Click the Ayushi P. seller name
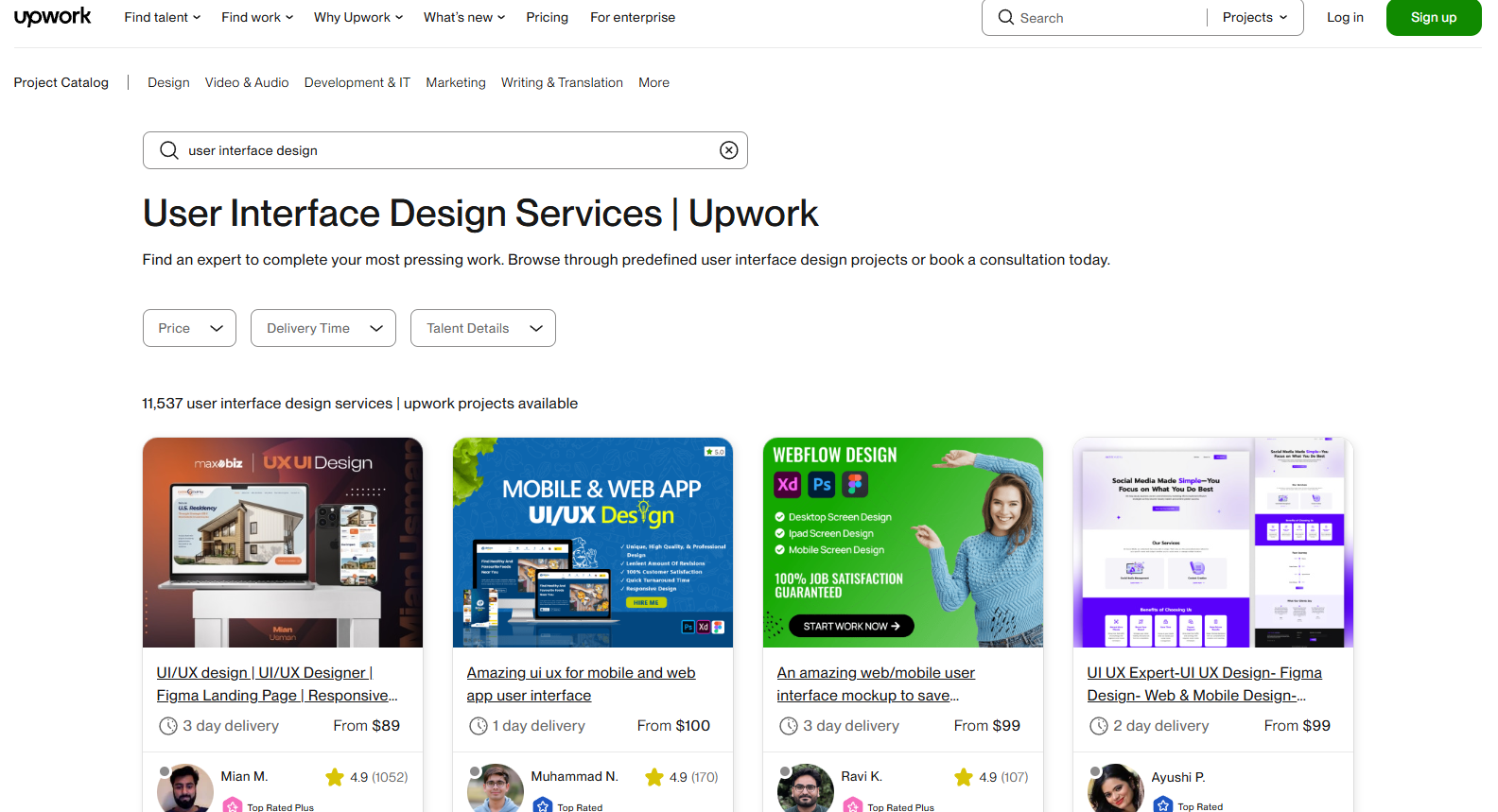The height and width of the screenshot is (812, 1498). (1178, 777)
